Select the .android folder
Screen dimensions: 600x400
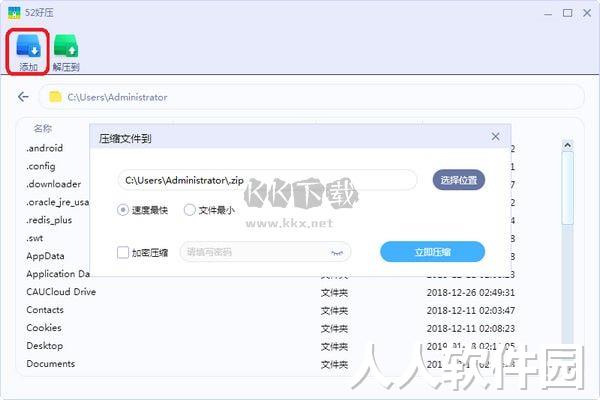coord(44,148)
